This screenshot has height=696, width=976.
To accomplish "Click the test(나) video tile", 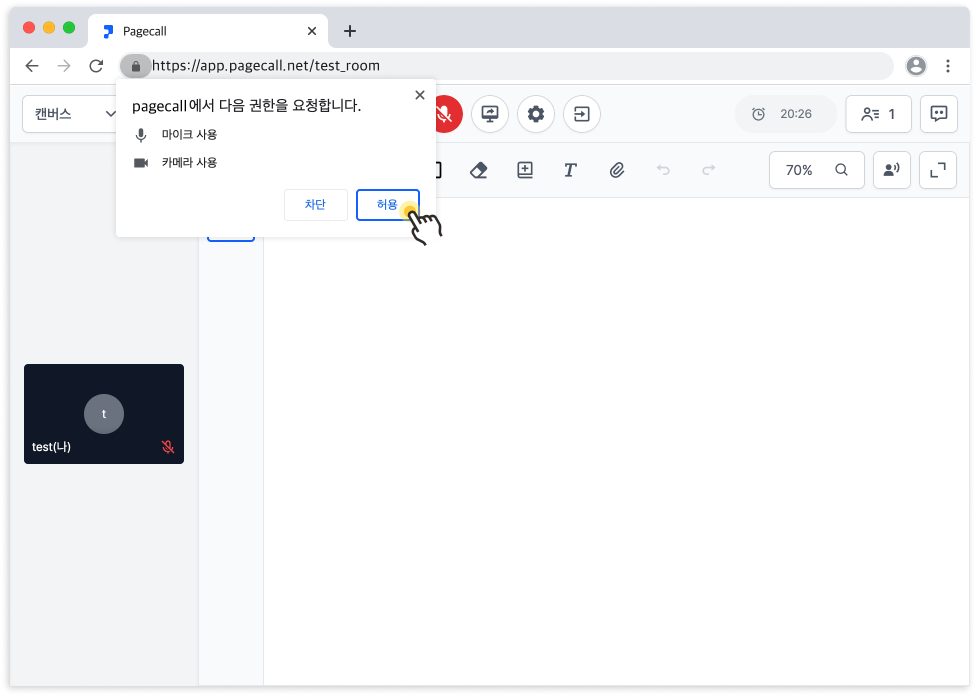I will click(x=104, y=414).
